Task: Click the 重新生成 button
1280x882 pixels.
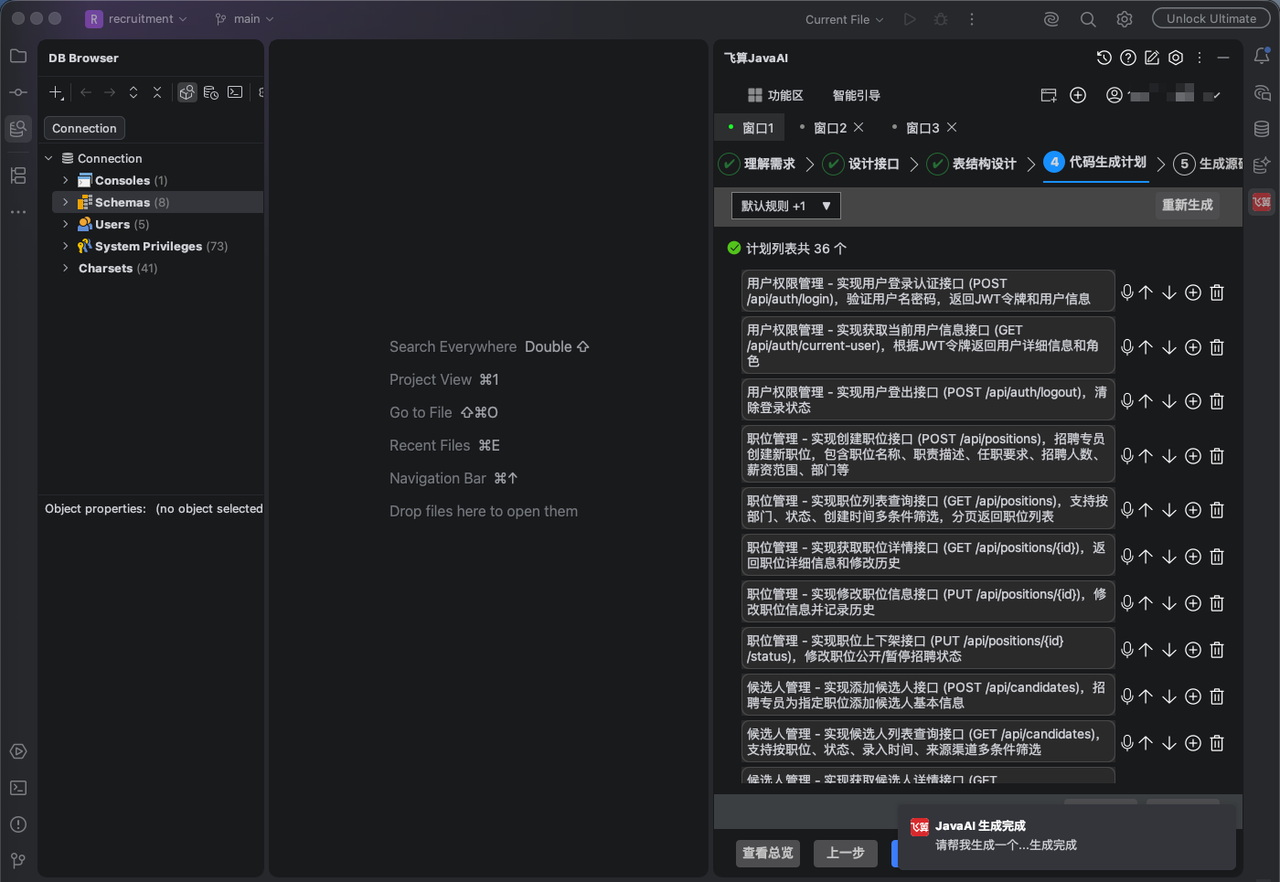Action: (x=1187, y=205)
